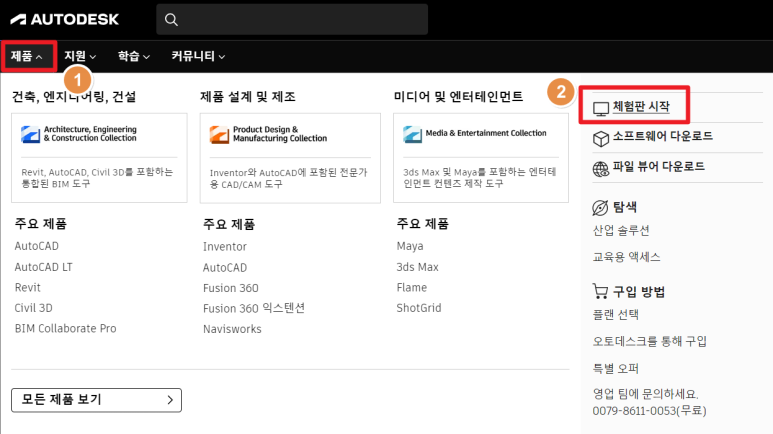
Task: Click the chevron next to 학습
Action: [x=146, y=57]
